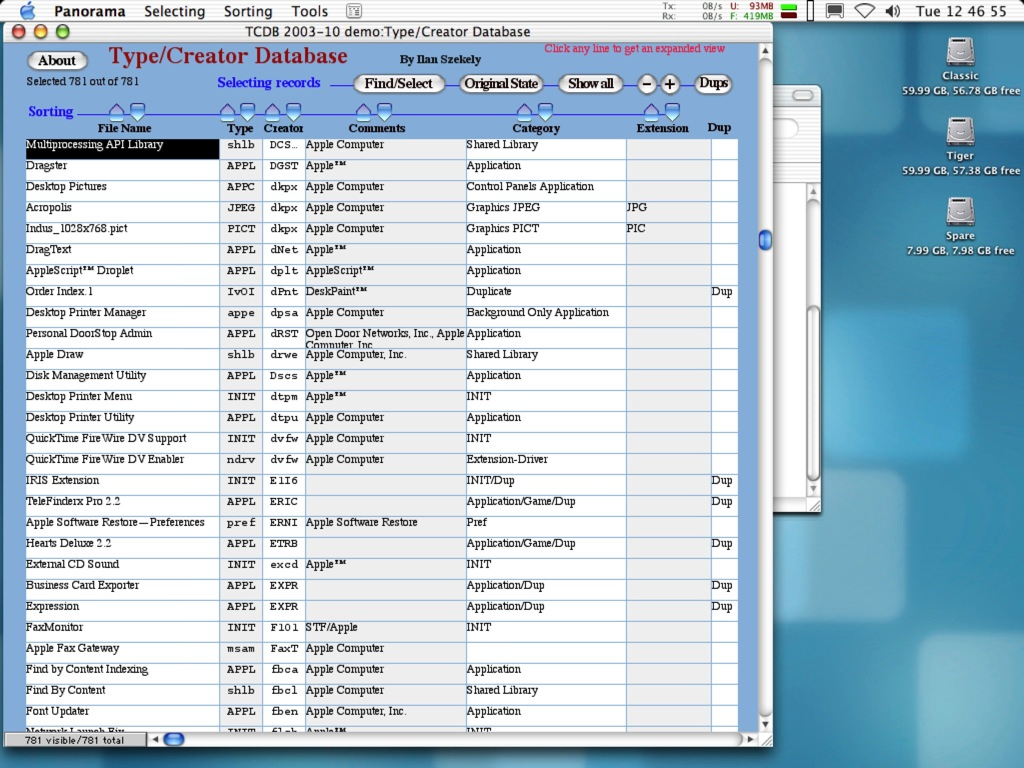
Task: Click the plus select-more button
Action: (669, 84)
